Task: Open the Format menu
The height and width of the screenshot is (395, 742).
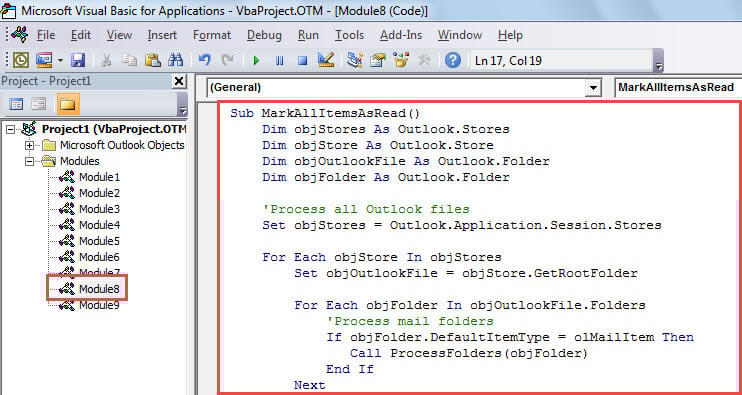Action: click(x=212, y=35)
